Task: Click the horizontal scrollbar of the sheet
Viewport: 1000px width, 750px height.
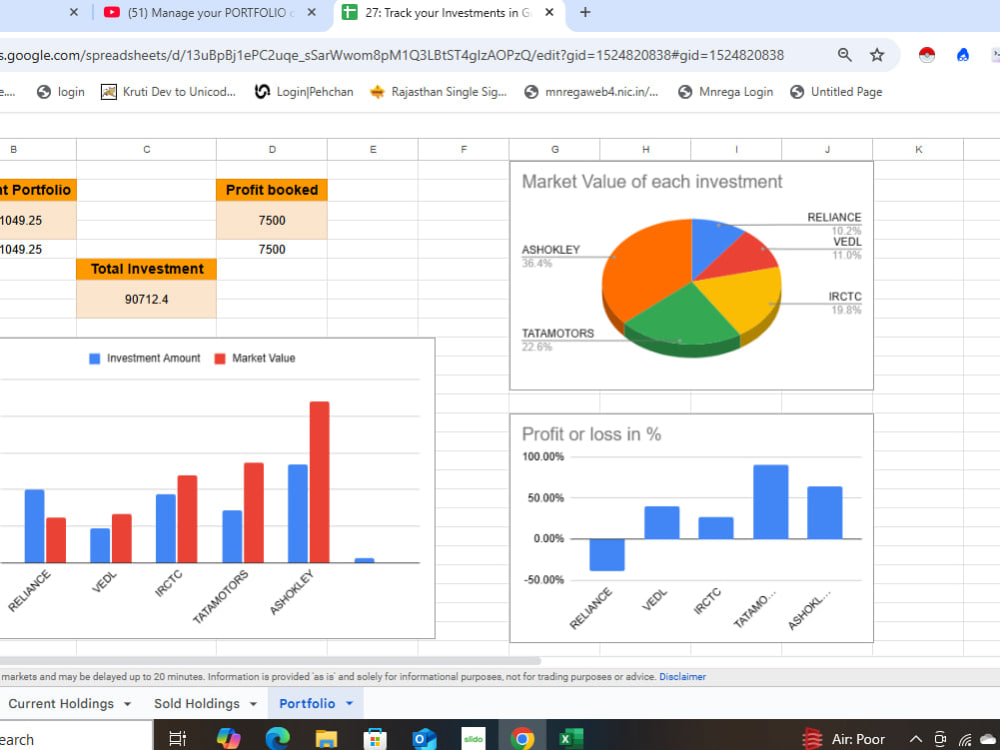Action: pyautogui.click(x=270, y=661)
